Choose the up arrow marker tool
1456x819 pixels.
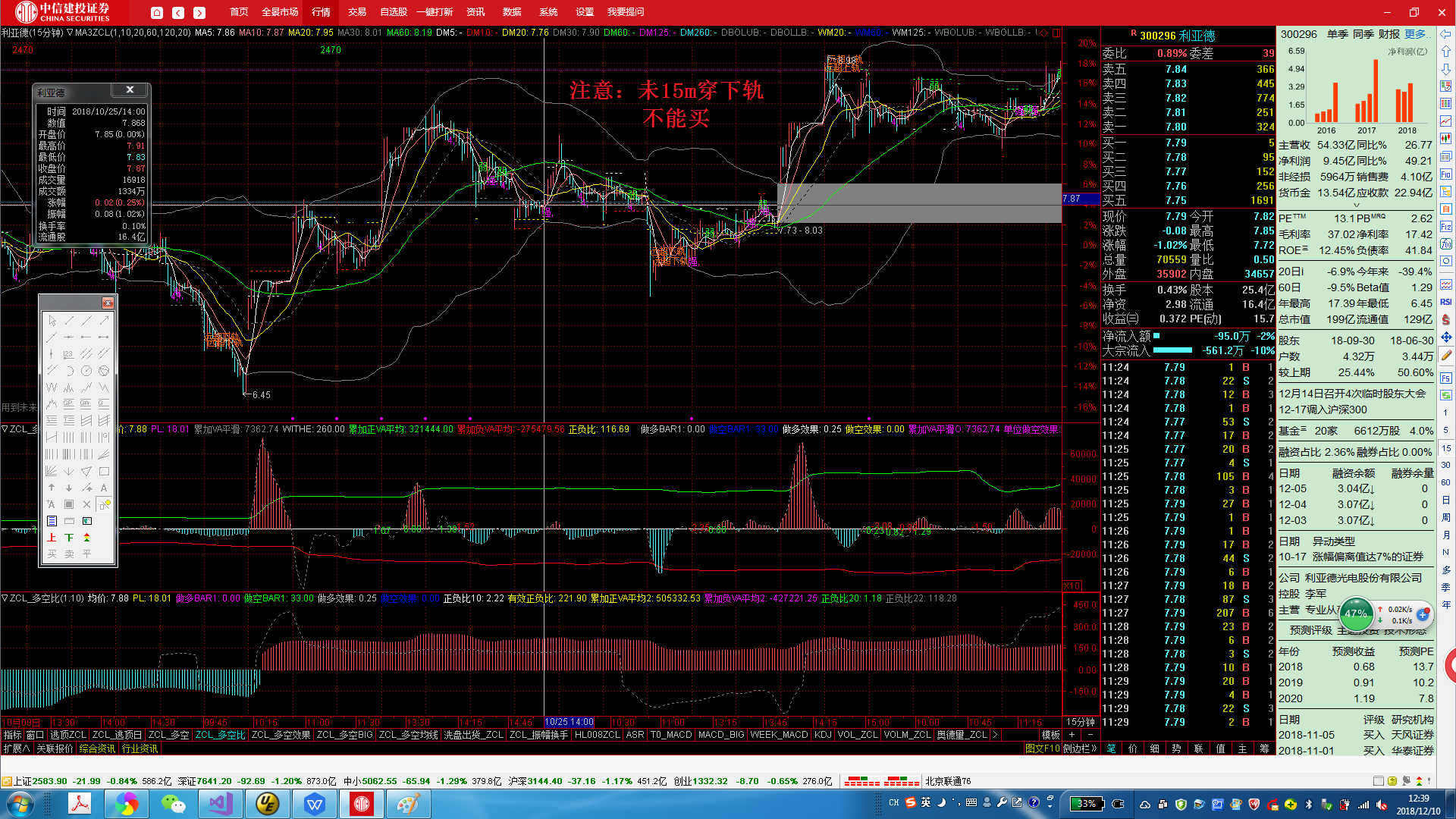(x=52, y=488)
